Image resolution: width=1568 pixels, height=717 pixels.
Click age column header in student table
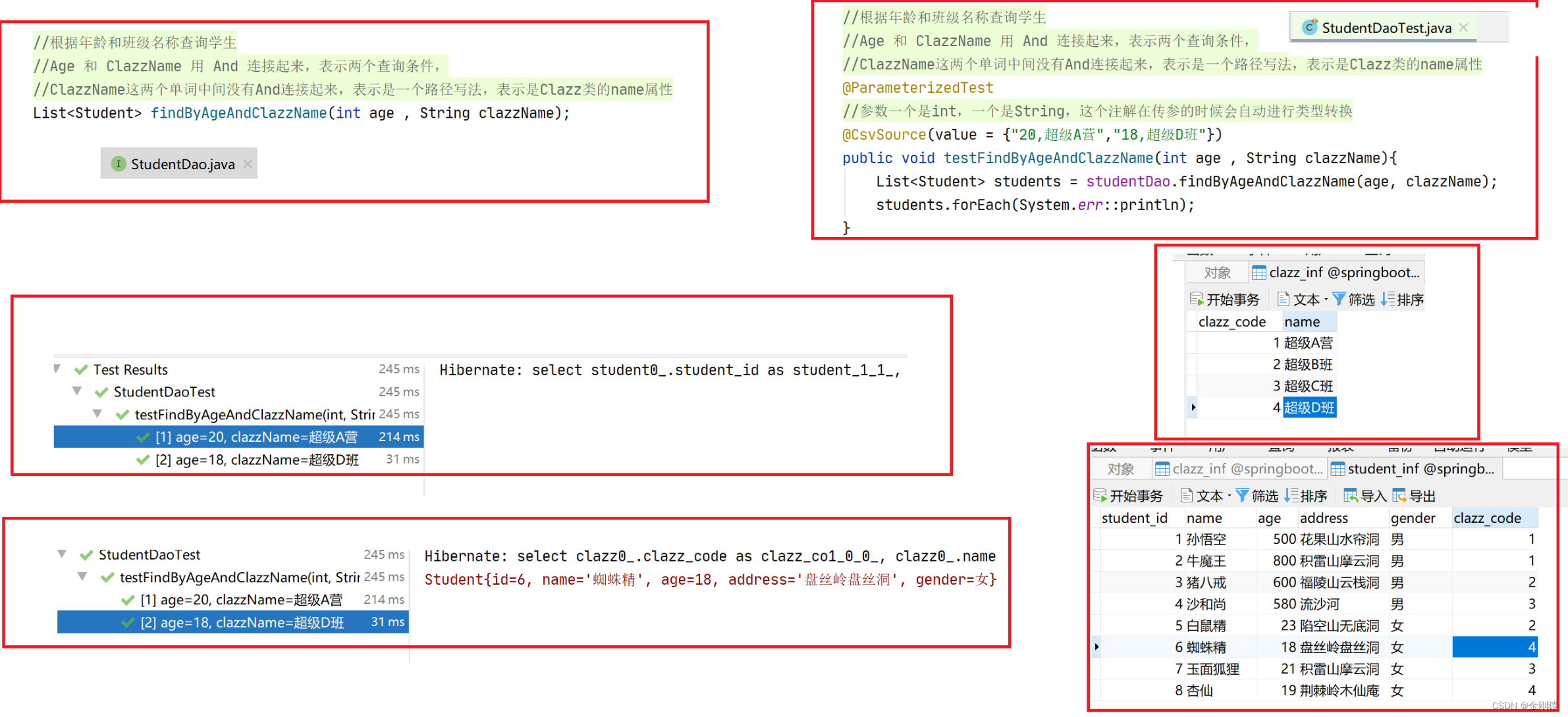[1276, 518]
